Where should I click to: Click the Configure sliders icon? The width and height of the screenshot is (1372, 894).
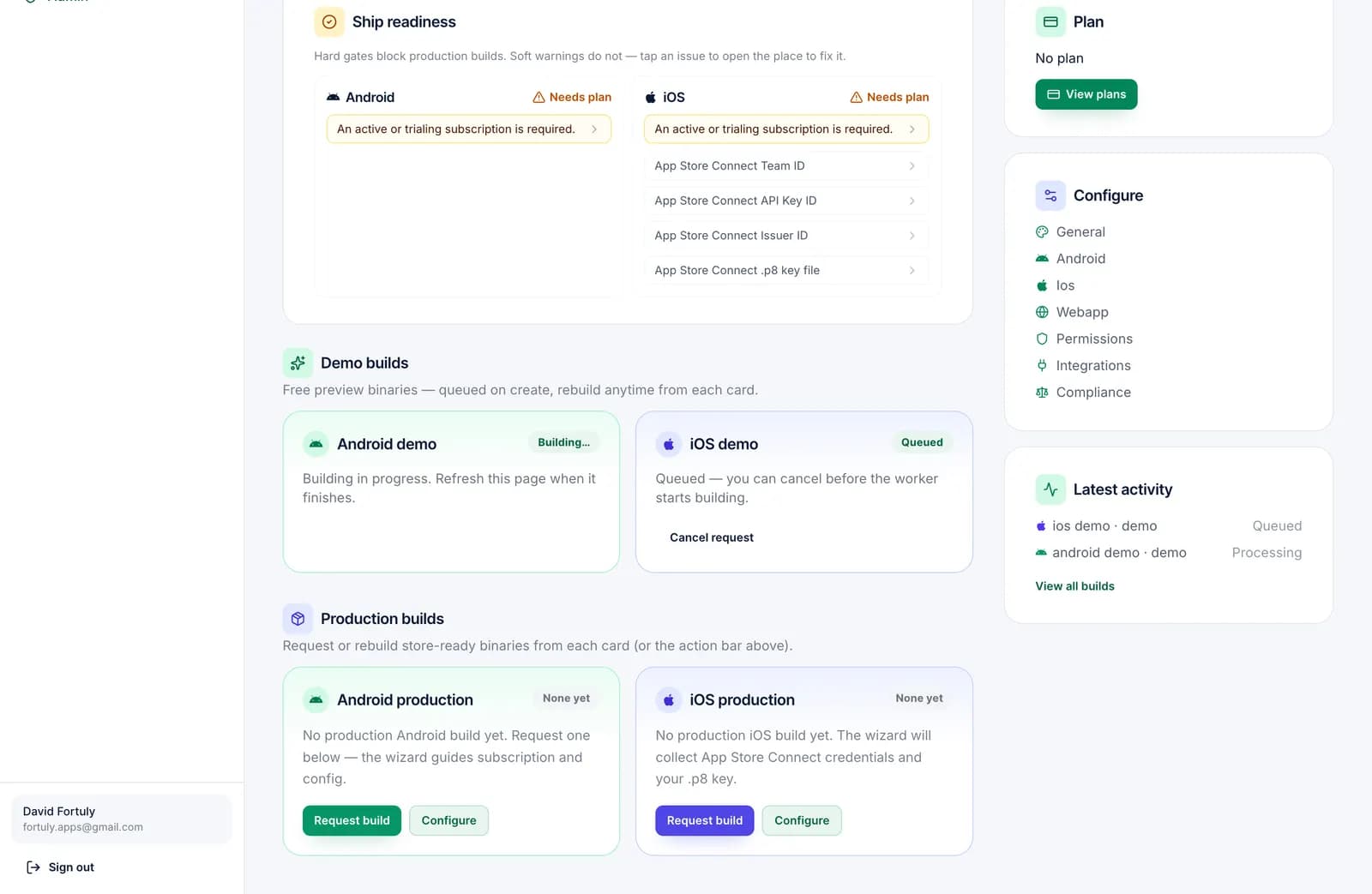click(1050, 196)
